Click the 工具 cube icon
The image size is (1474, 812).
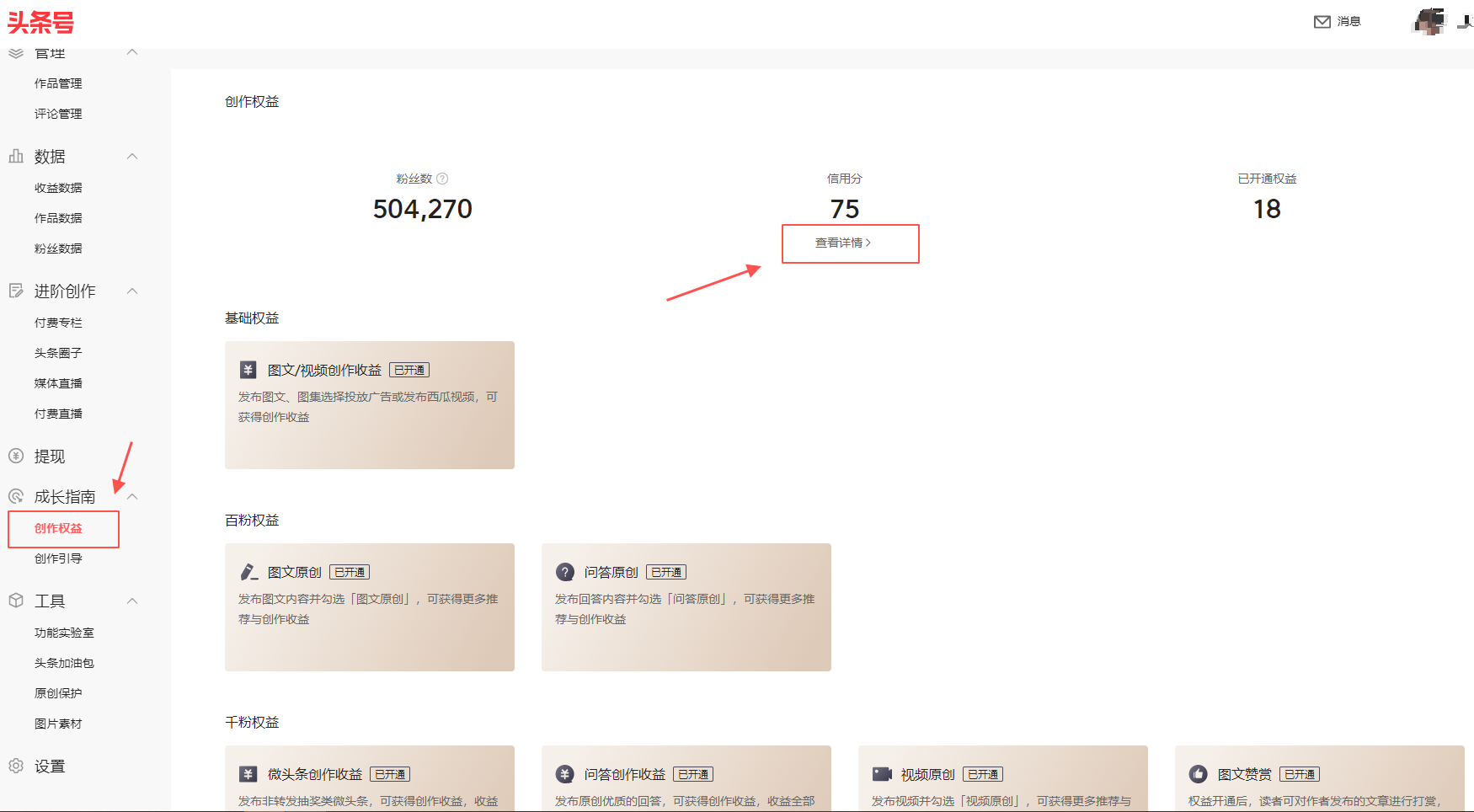tap(16, 601)
